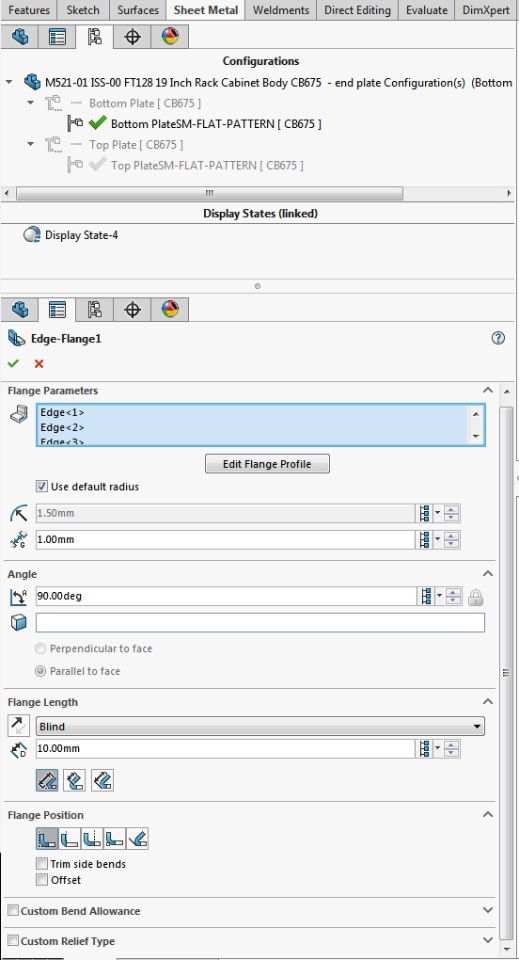Click flange length spinner arrows
The width and height of the screenshot is (519, 960).
click(452, 749)
